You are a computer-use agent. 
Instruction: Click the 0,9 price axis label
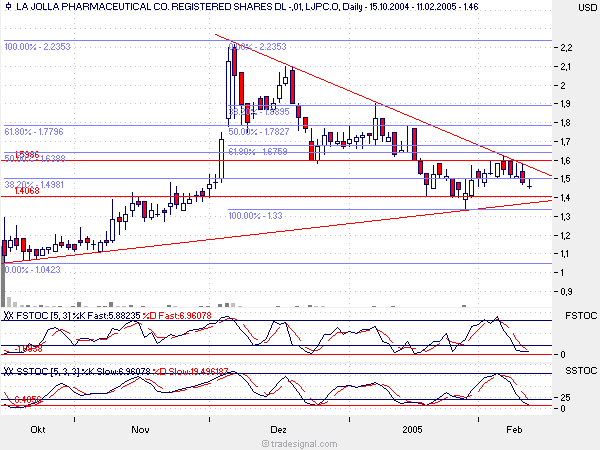[x=566, y=292]
